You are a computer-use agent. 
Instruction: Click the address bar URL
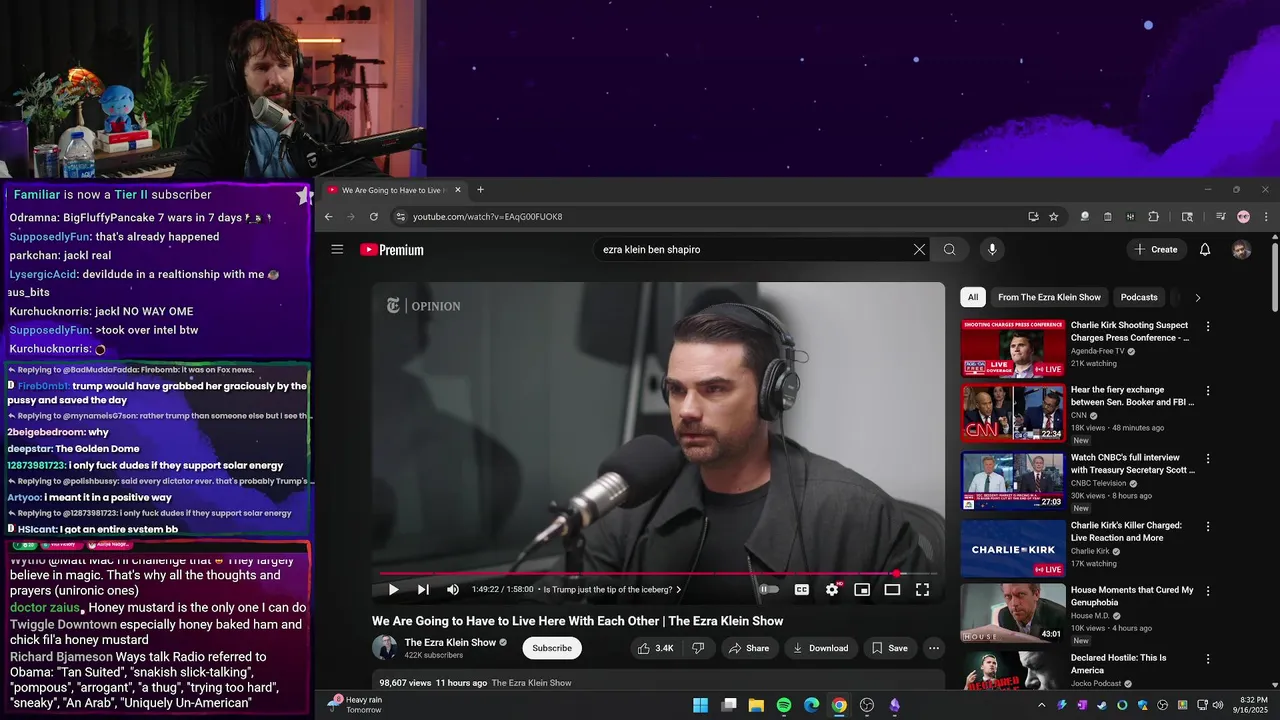coord(488,216)
